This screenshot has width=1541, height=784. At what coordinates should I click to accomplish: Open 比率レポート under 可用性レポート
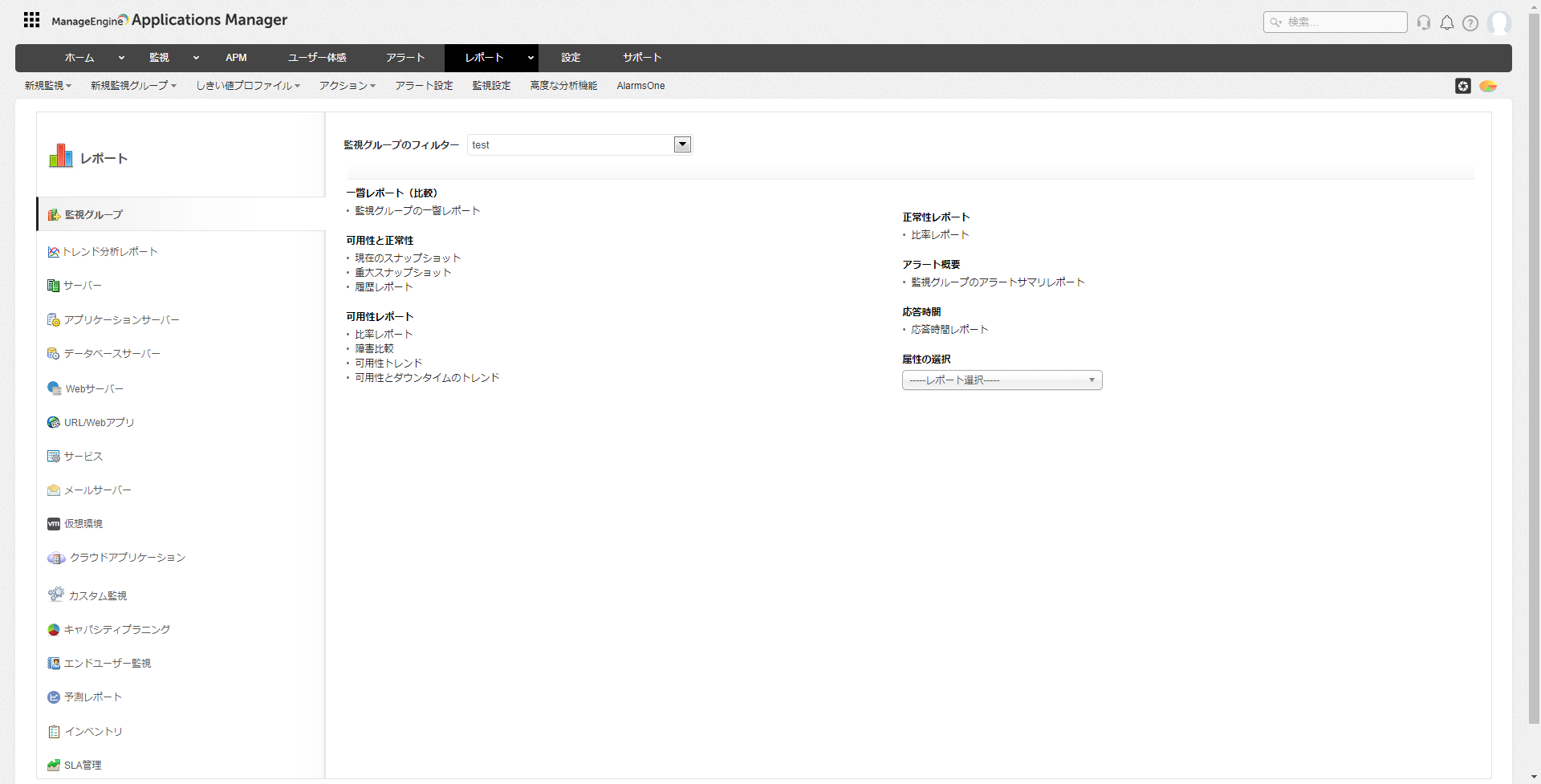pyautogui.click(x=384, y=335)
